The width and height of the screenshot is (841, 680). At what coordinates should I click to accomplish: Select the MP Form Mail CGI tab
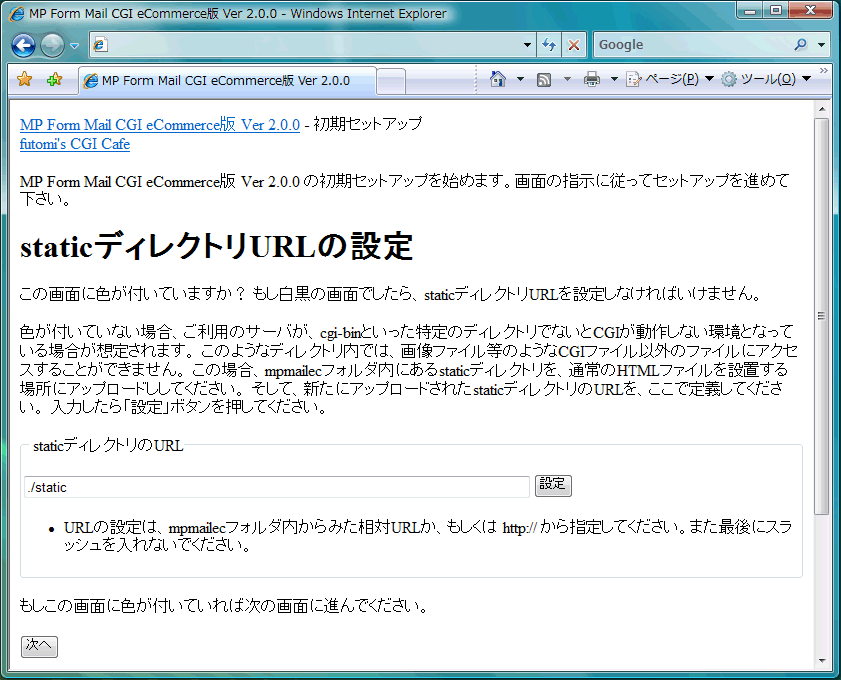pyautogui.click(x=227, y=80)
